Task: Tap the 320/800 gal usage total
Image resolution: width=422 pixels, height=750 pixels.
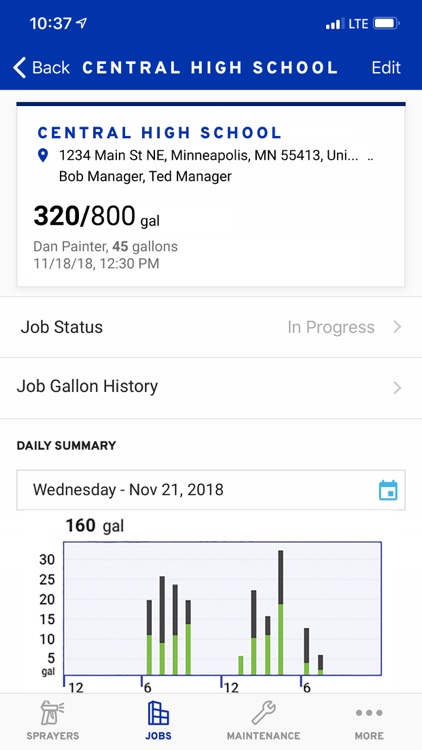Action: (x=97, y=216)
